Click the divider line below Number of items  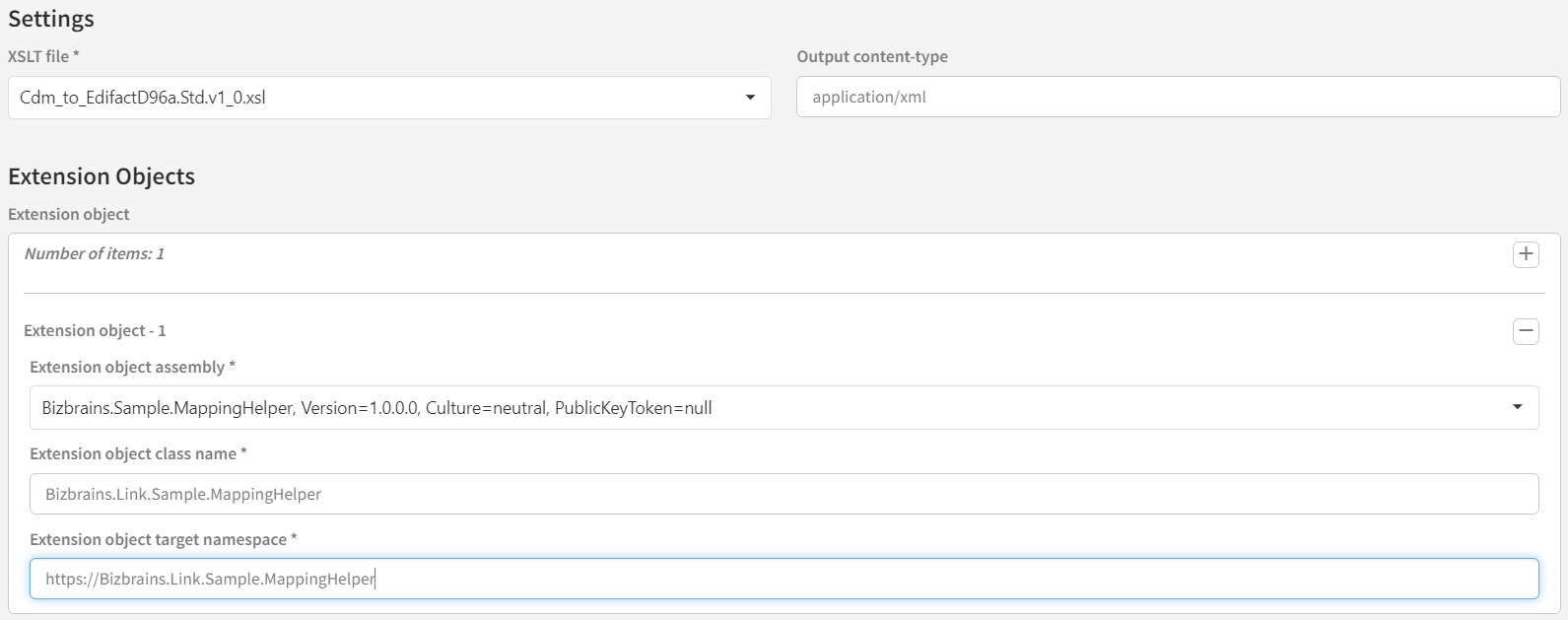click(x=784, y=293)
